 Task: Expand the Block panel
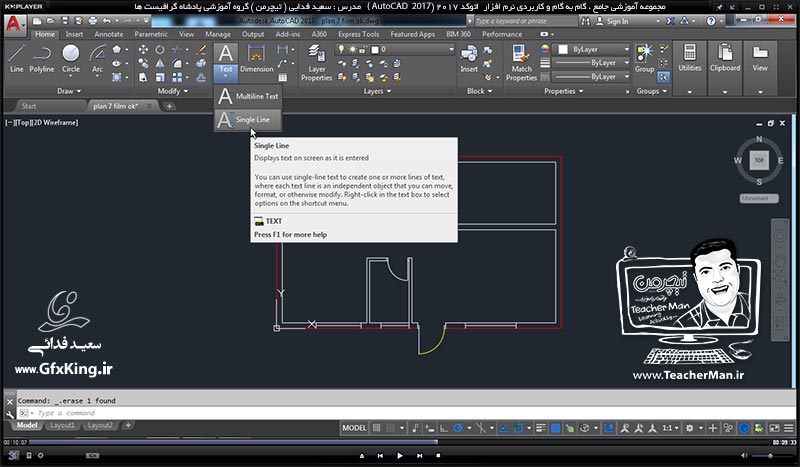point(480,91)
